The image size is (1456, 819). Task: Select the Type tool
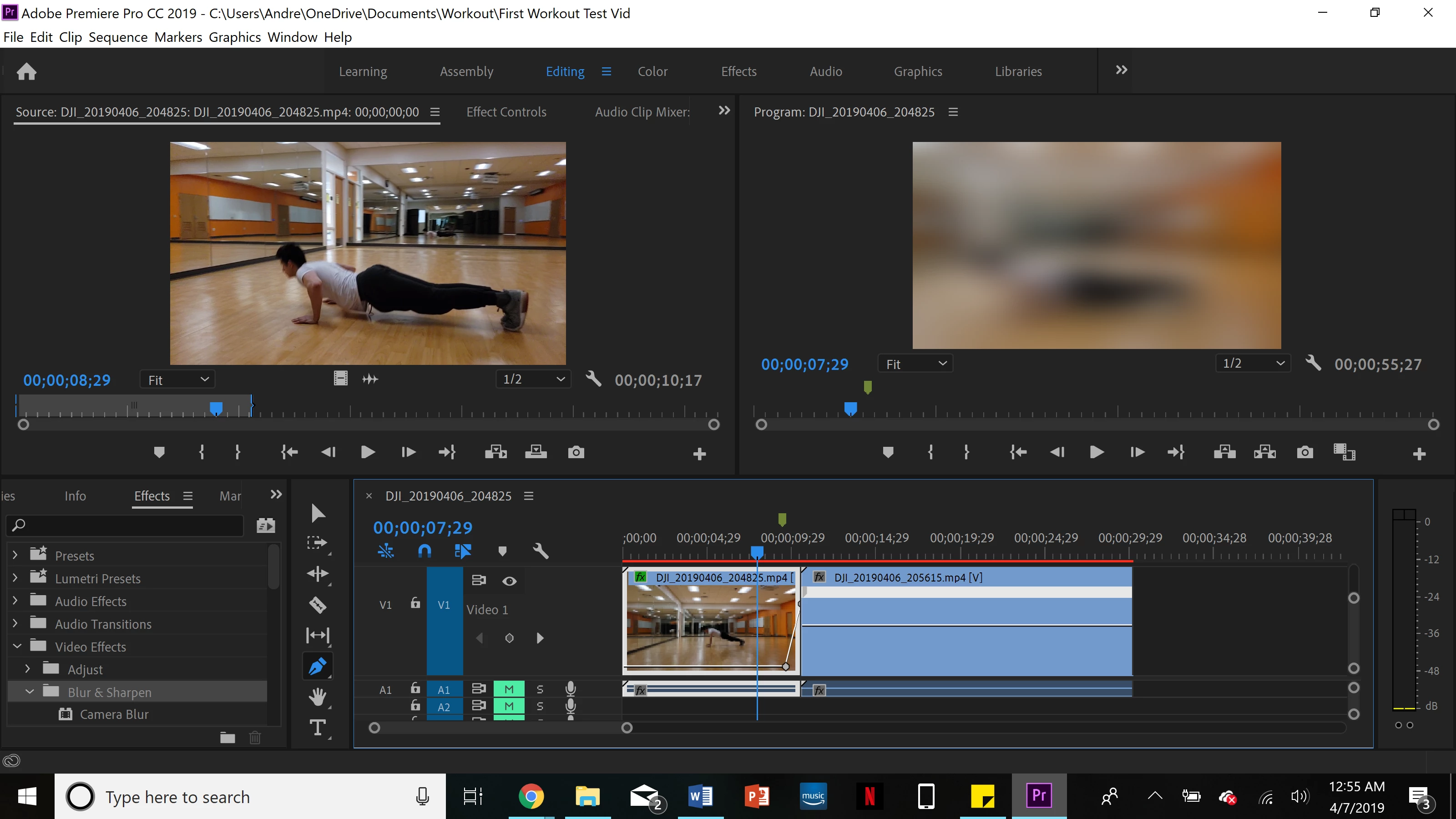pyautogui.click(x=317, y=727)
